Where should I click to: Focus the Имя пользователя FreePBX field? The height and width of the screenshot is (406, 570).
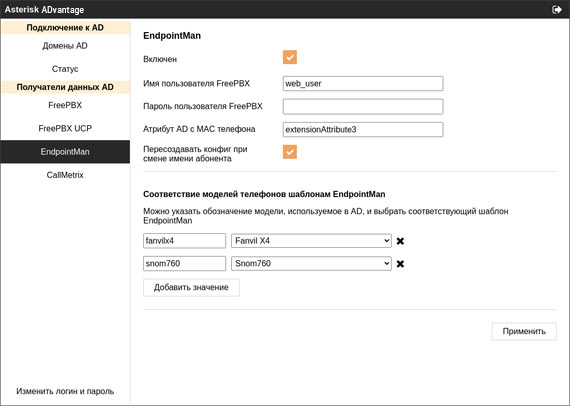[x=363, y=84]
